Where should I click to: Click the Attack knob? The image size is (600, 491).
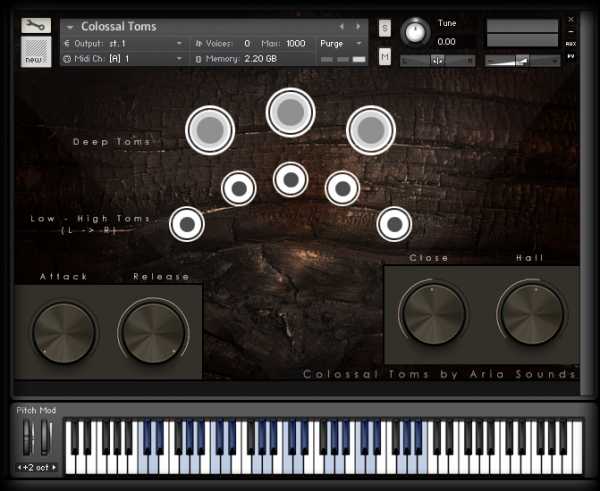pos(64,332)
